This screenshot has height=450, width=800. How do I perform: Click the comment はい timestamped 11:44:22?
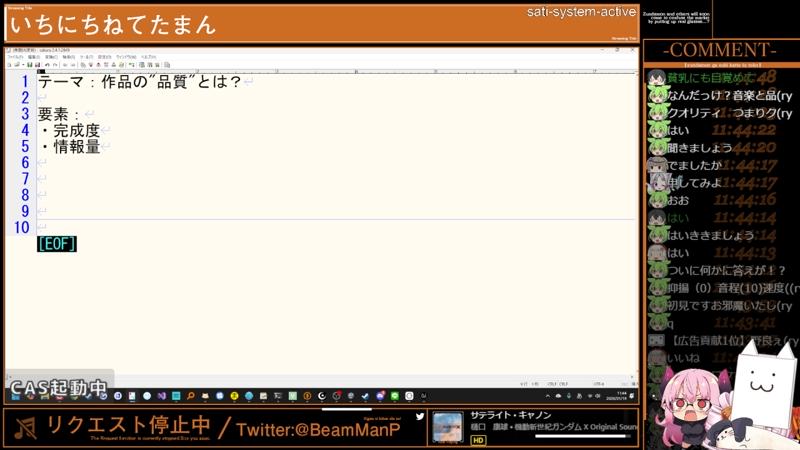(x=678, y=131)
